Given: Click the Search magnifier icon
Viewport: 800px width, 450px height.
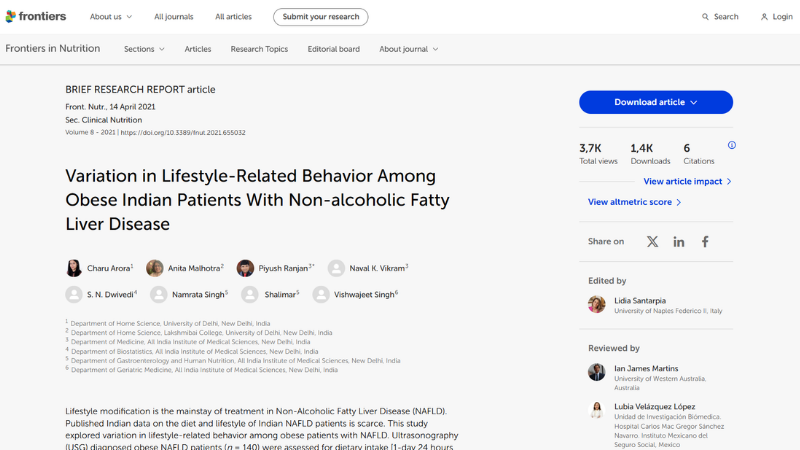Looking at the screenshot, I should pos(705,17).
